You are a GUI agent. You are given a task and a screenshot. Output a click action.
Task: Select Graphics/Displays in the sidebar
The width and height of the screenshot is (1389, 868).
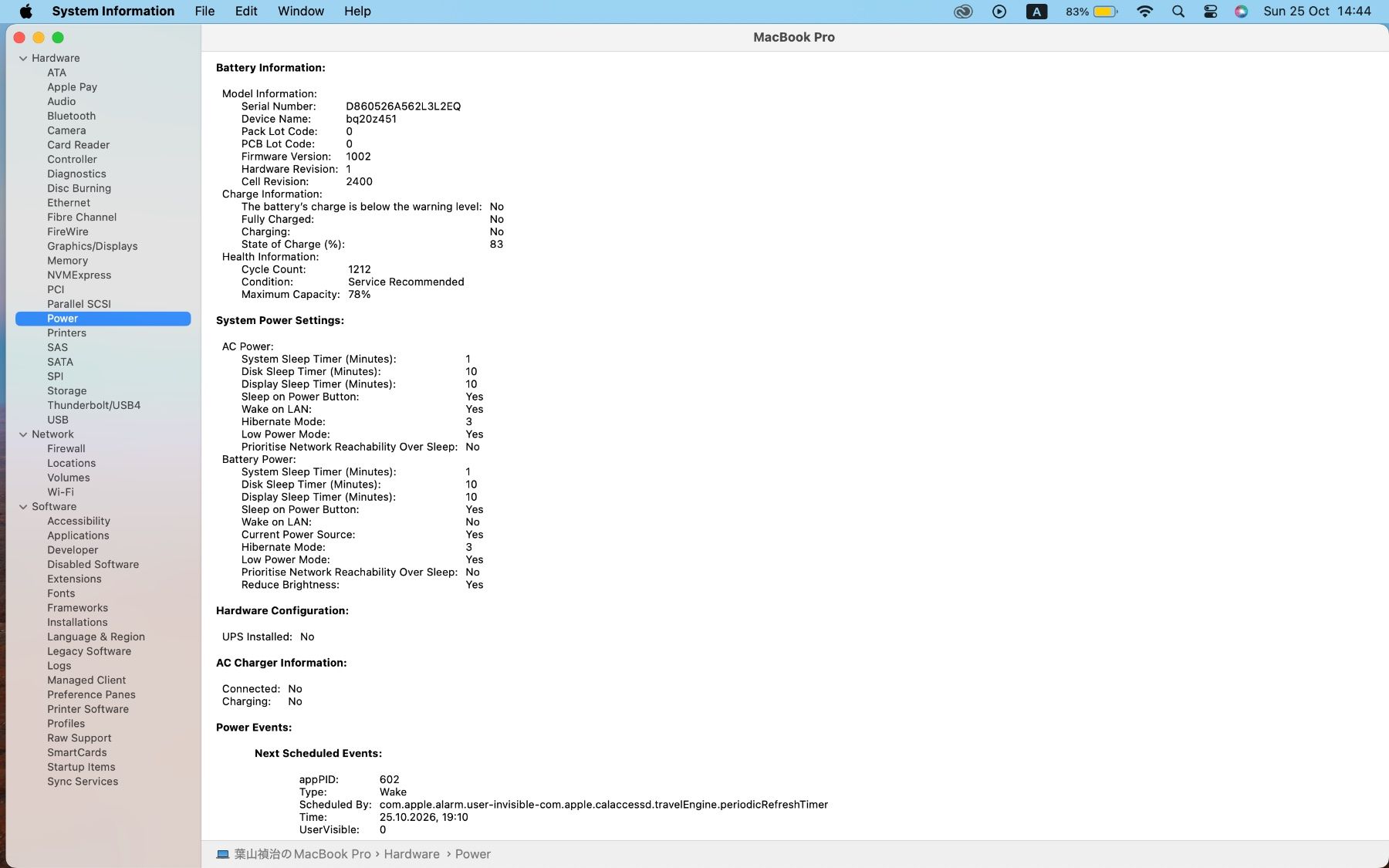pyautogui.click(x=93, y=246)
